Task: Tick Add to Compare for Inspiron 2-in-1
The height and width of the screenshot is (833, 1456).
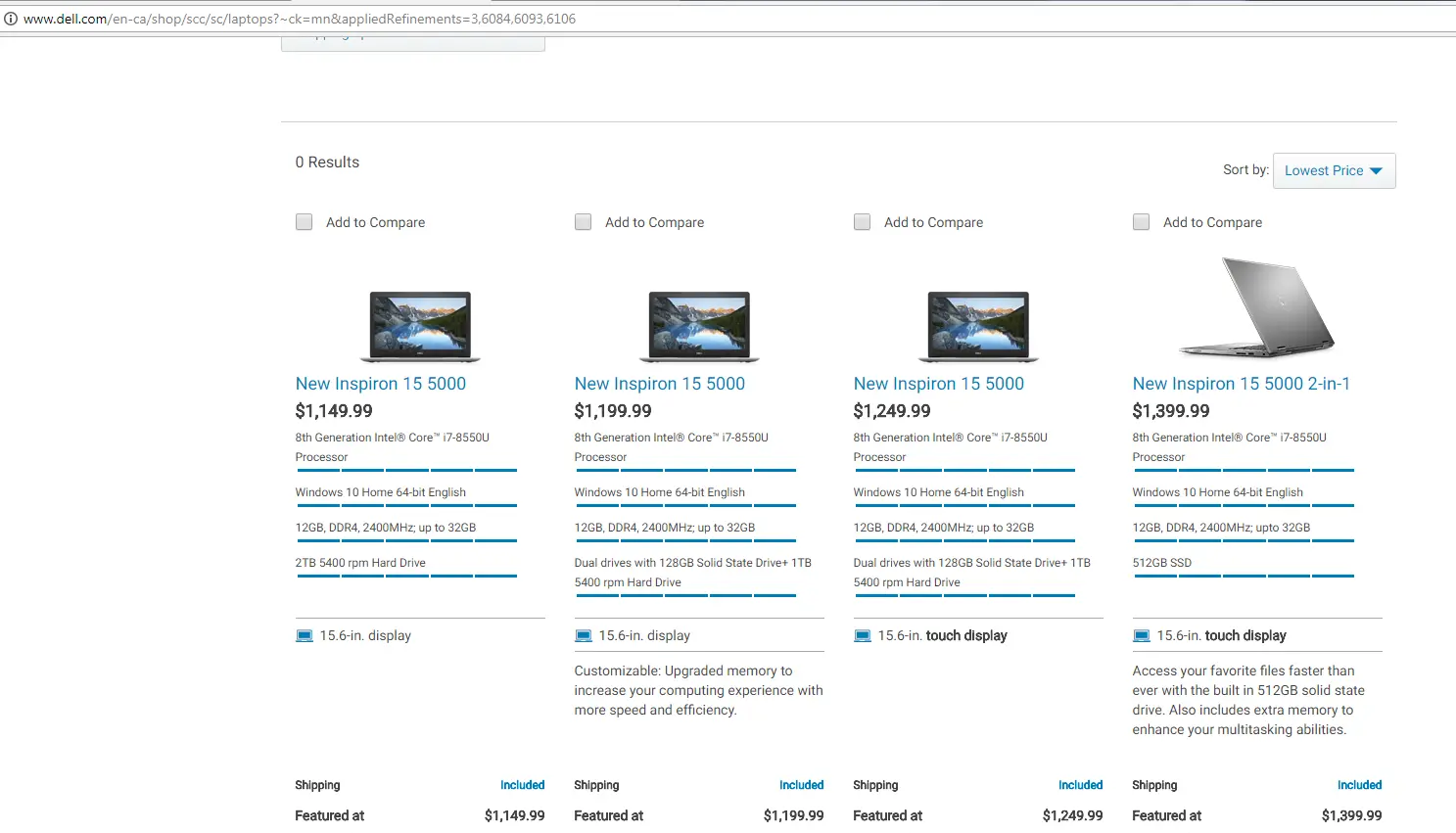Action: pyautogui.click(x=1142, y=222)
